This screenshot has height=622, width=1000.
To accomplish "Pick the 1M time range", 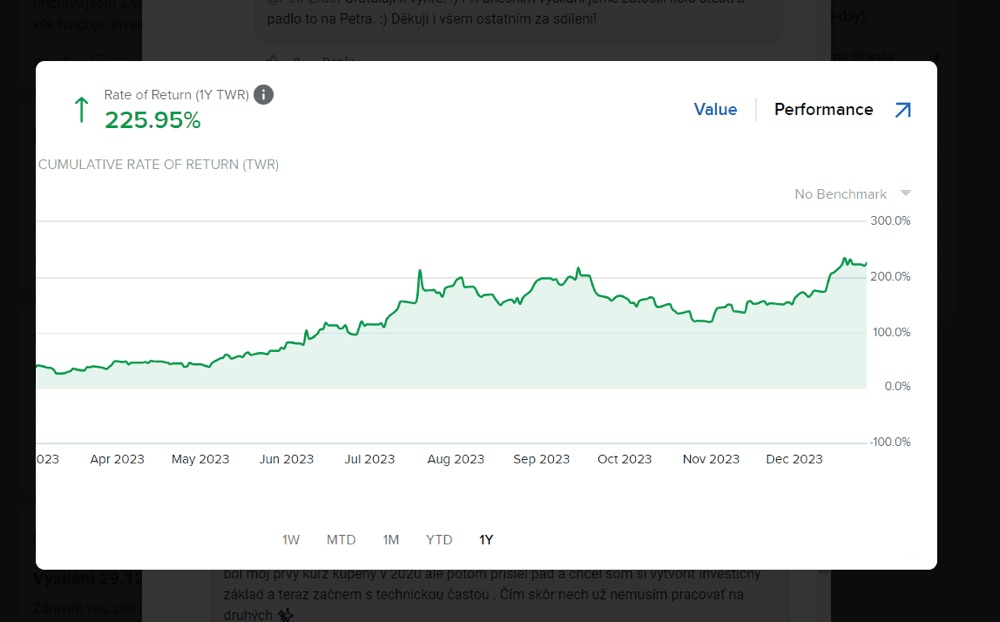I will tap(391, 540).
